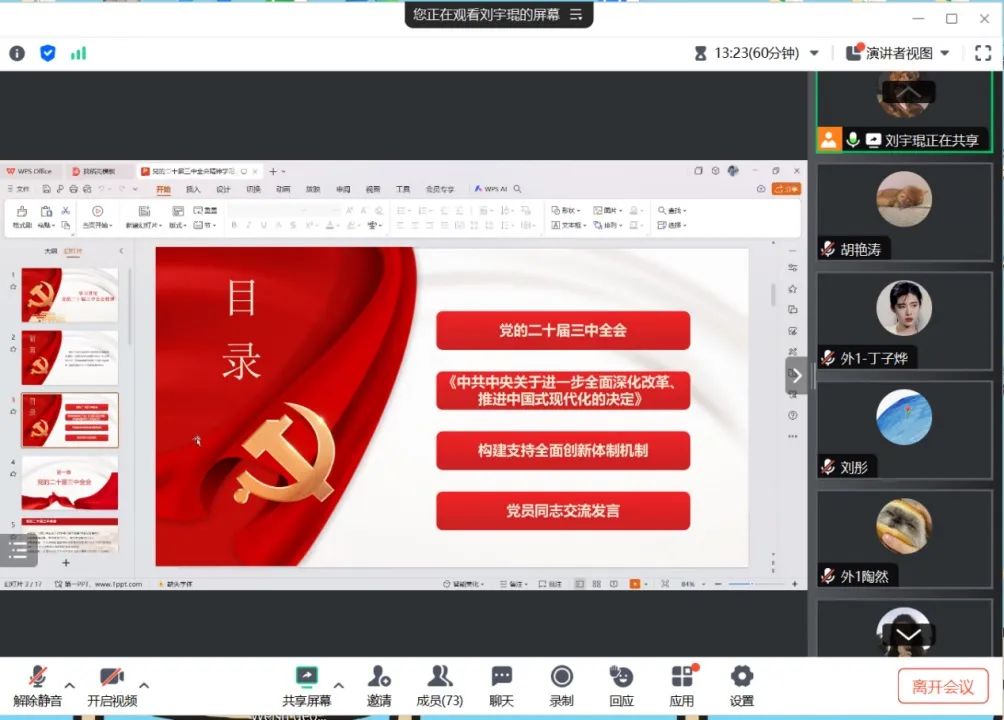Toggle fullscreen mode icon at top right

[x=982, y=53]
